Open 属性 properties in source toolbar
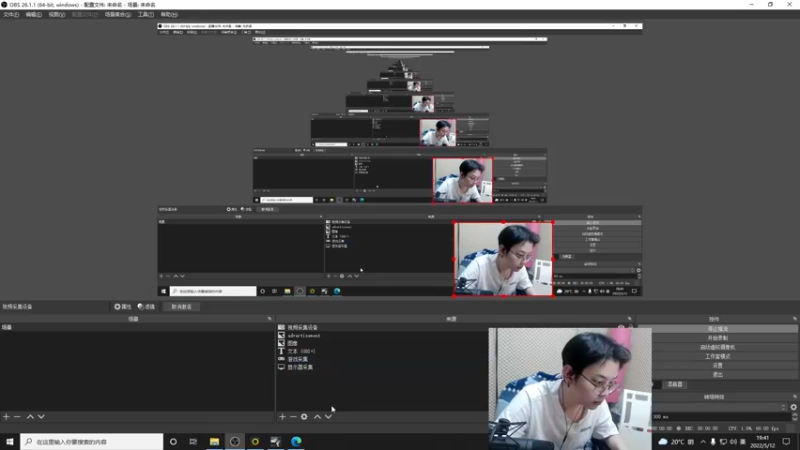The height and width of the screenshot is (450, 800). 123,307
